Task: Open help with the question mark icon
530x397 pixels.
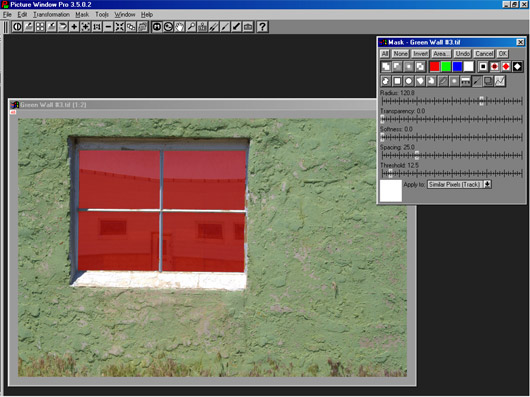Action: click(262, 27)
